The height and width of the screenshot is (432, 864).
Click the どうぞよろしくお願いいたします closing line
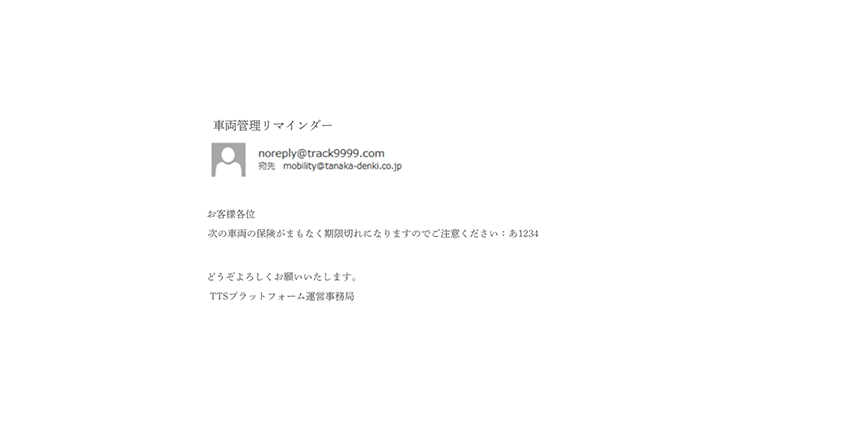pyautogui.click(x=283, y=277)
